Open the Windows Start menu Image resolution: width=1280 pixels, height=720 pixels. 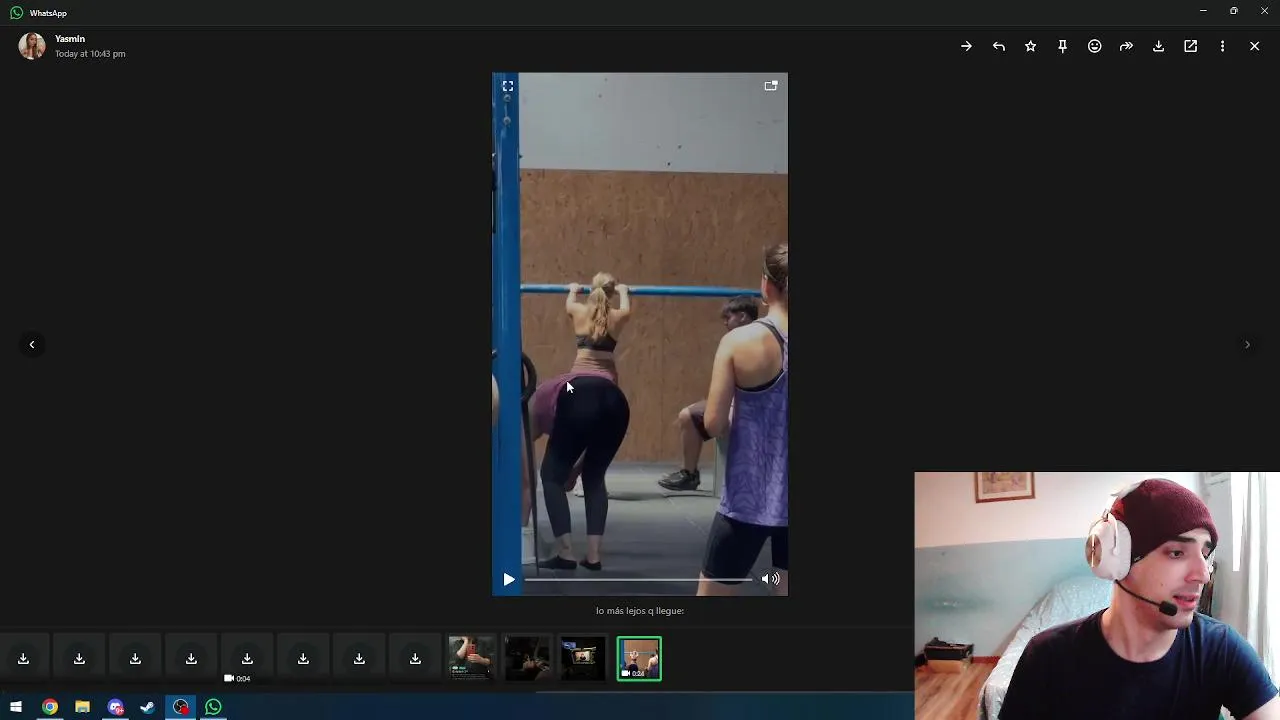pyautogui.click(x=16, y=707)
